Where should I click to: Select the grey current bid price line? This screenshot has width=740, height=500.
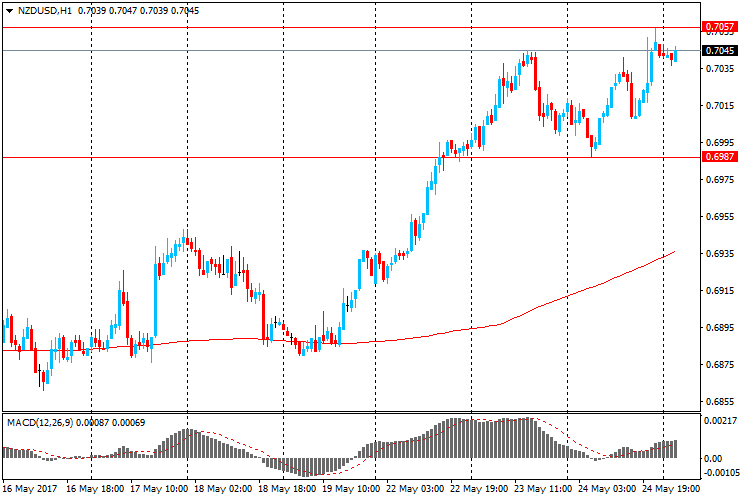click(x=352, y=50)
